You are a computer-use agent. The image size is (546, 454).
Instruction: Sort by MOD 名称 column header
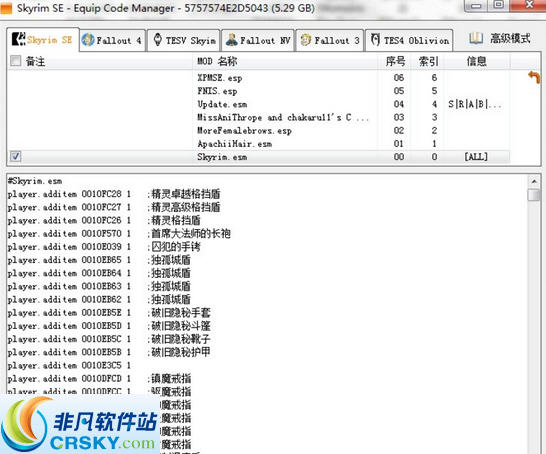point(217,61)
